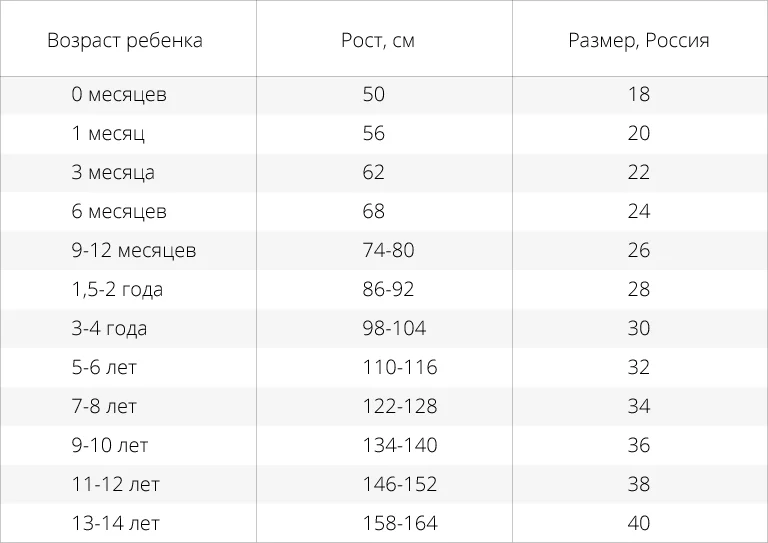Select the "9-12 месяцев" age cell
The width and height of the screenshot is (768, 543).
(134, 251)
